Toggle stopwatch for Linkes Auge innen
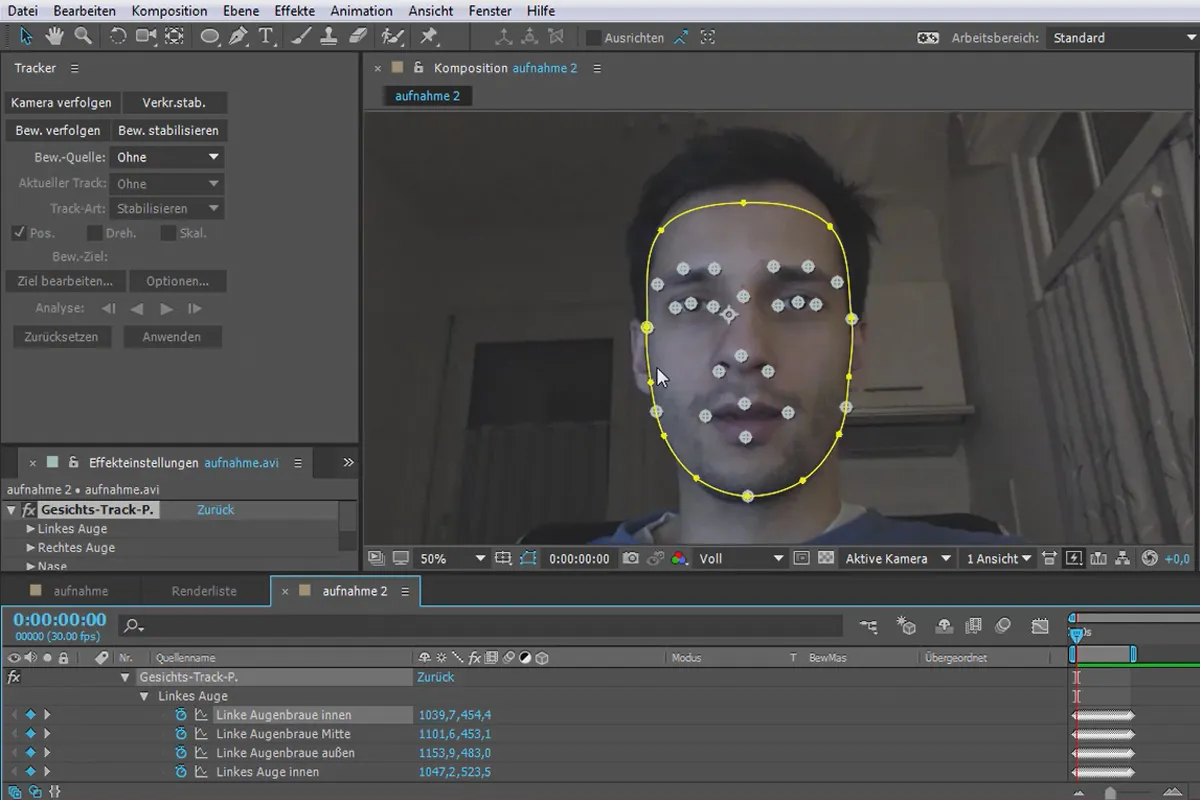 [x=181, y=772]
